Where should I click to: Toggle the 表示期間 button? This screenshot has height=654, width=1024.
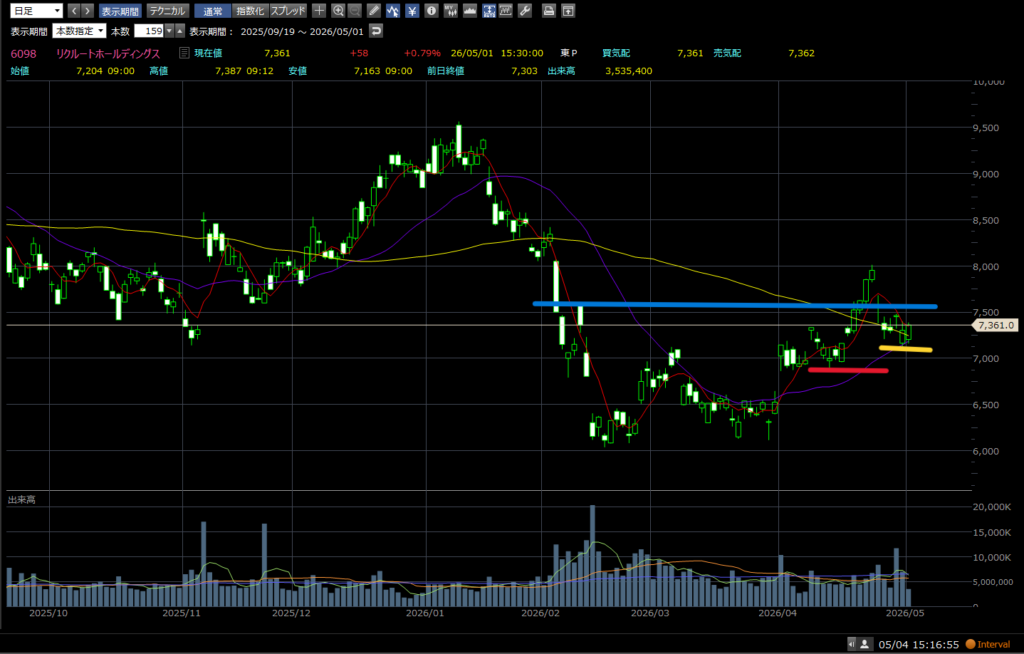[x=120, y=10]
